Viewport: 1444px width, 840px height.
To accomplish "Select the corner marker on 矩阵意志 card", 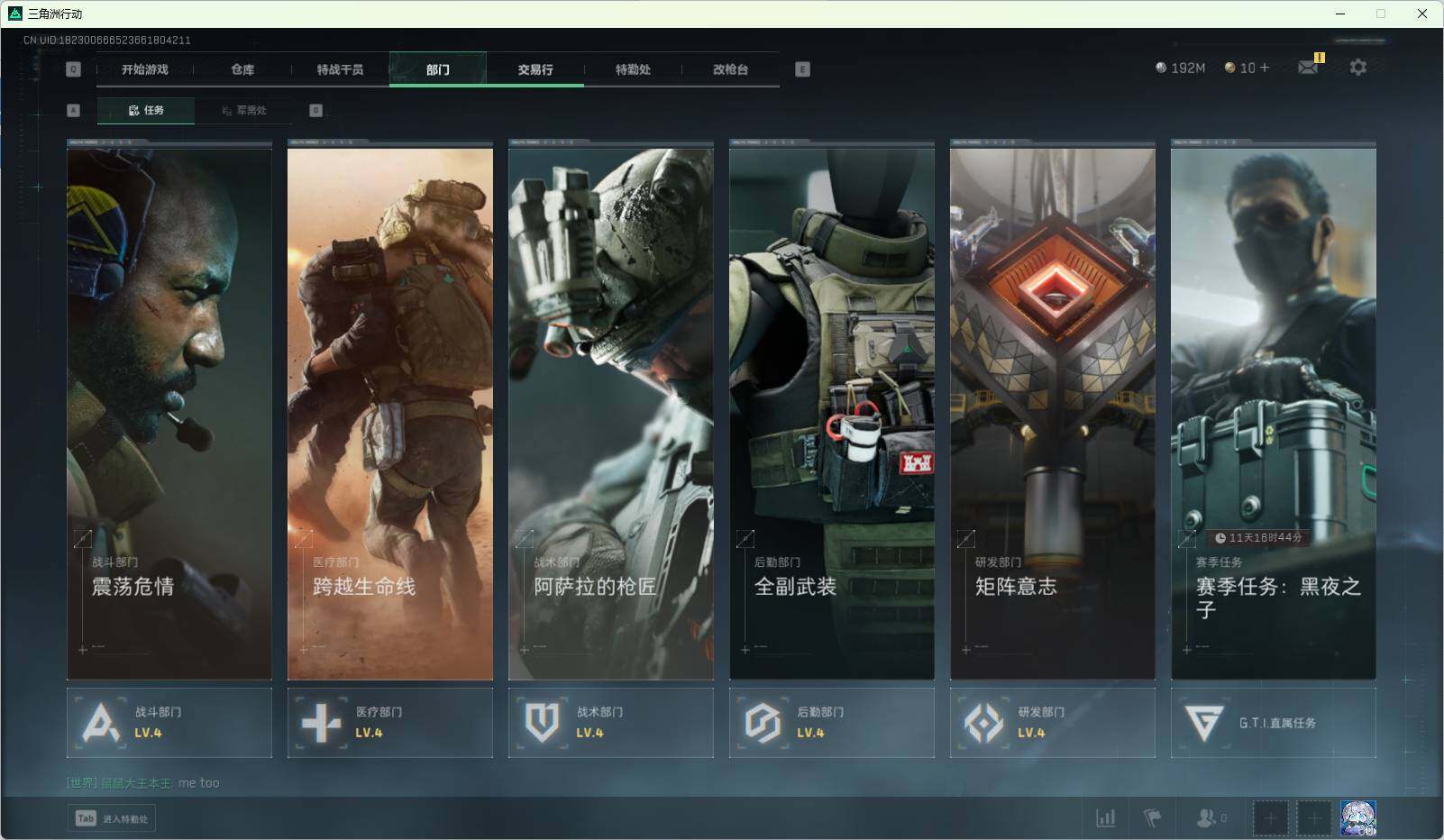I will coord(965,539).
